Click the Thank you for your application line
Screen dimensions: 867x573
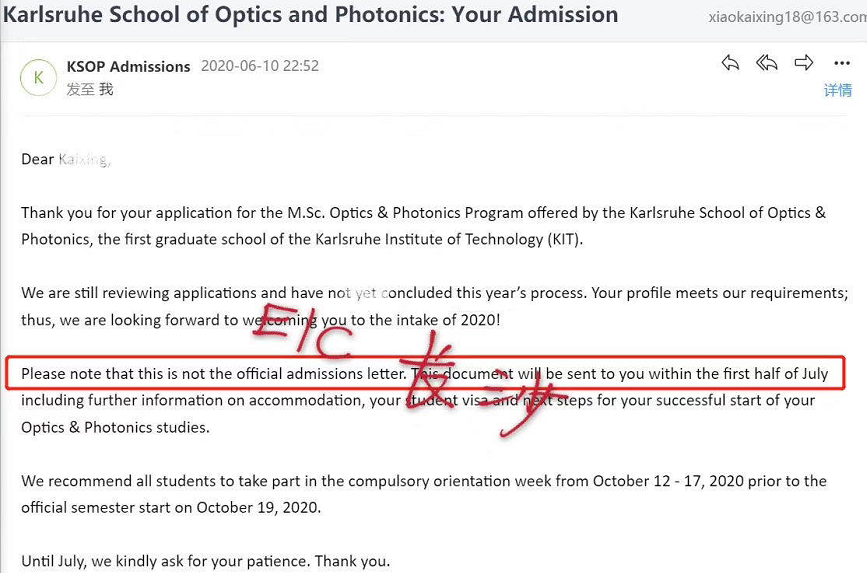pyautogui.click(x=423, y=213)
